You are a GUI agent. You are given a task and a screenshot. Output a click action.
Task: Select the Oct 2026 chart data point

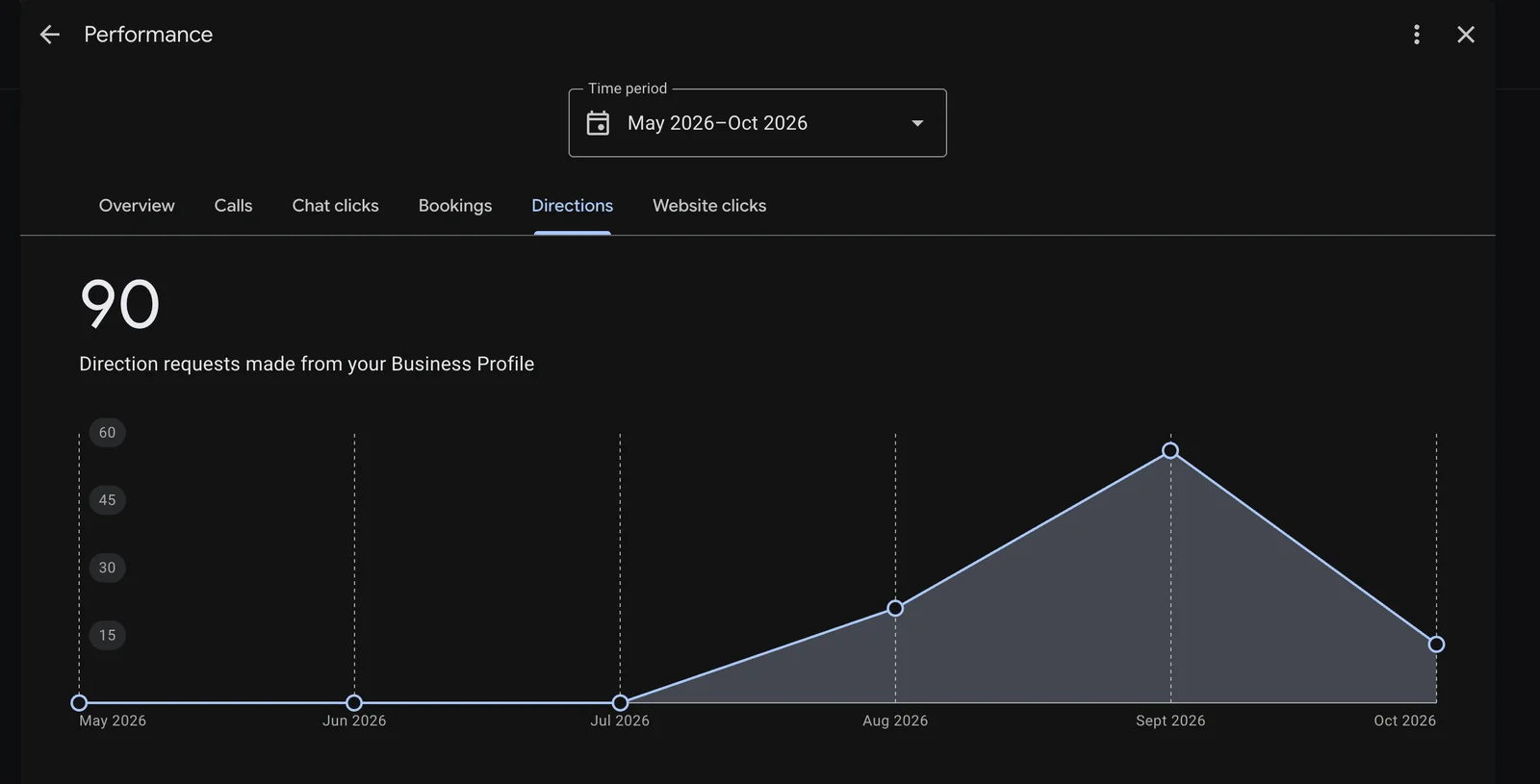pyautogui.click(x=1436, y=645)
